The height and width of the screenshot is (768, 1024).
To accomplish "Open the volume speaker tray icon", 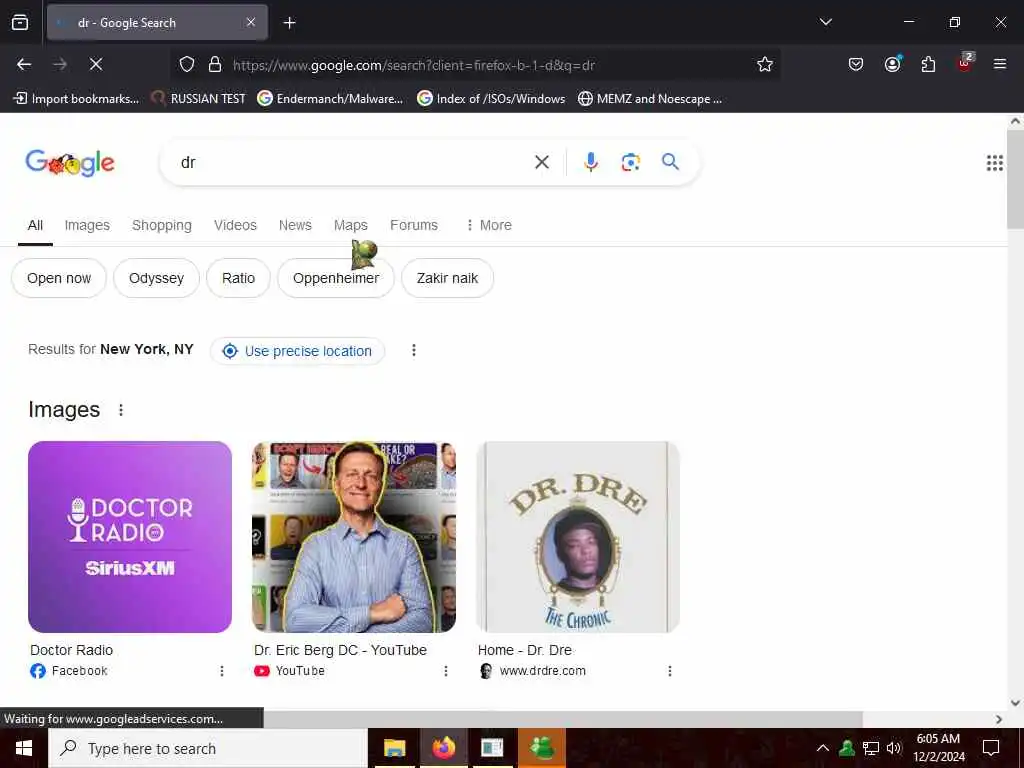I will [894, 748].
